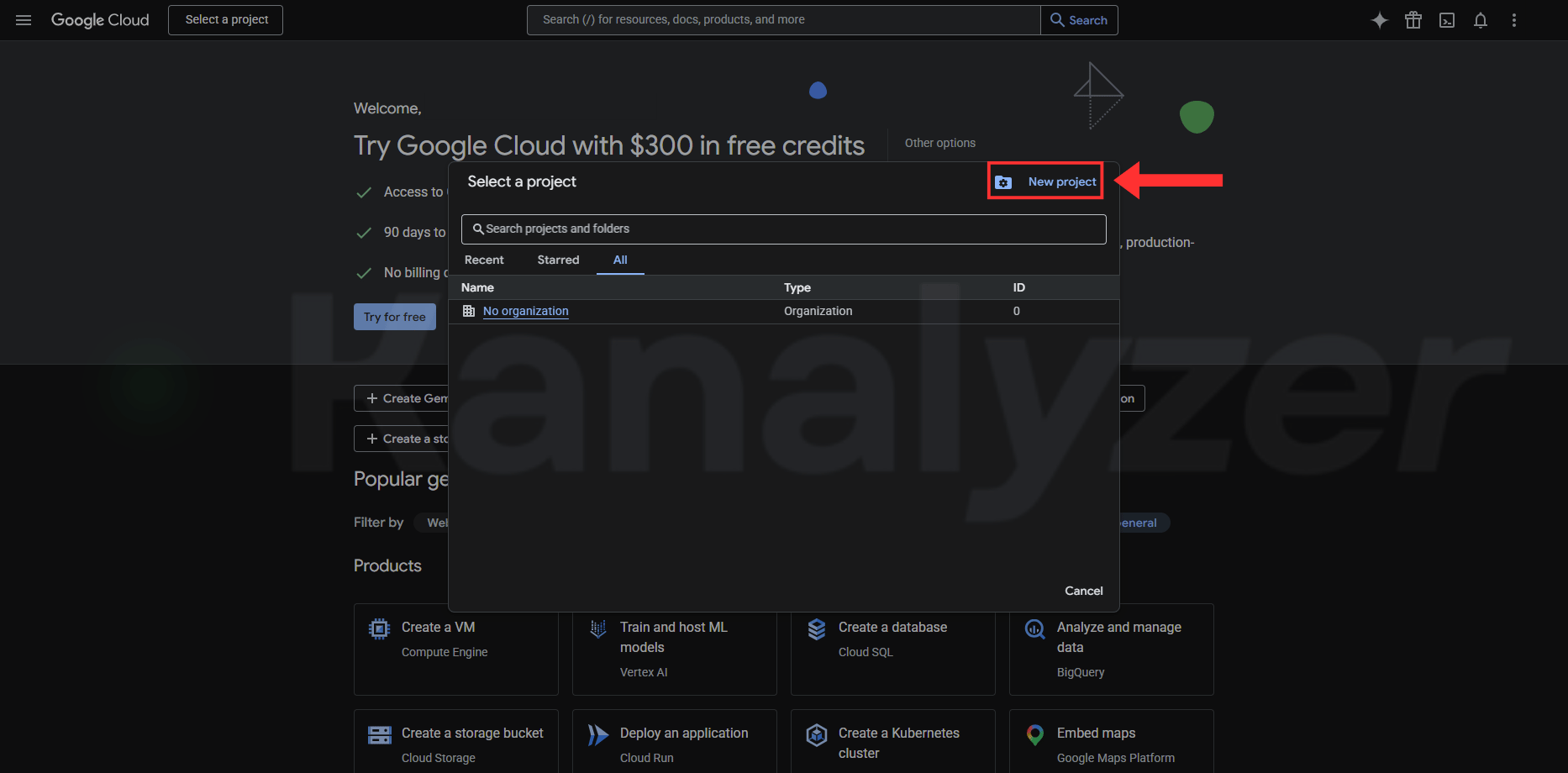Open the No organization link

pyautogui.click(x=526, y=311)
